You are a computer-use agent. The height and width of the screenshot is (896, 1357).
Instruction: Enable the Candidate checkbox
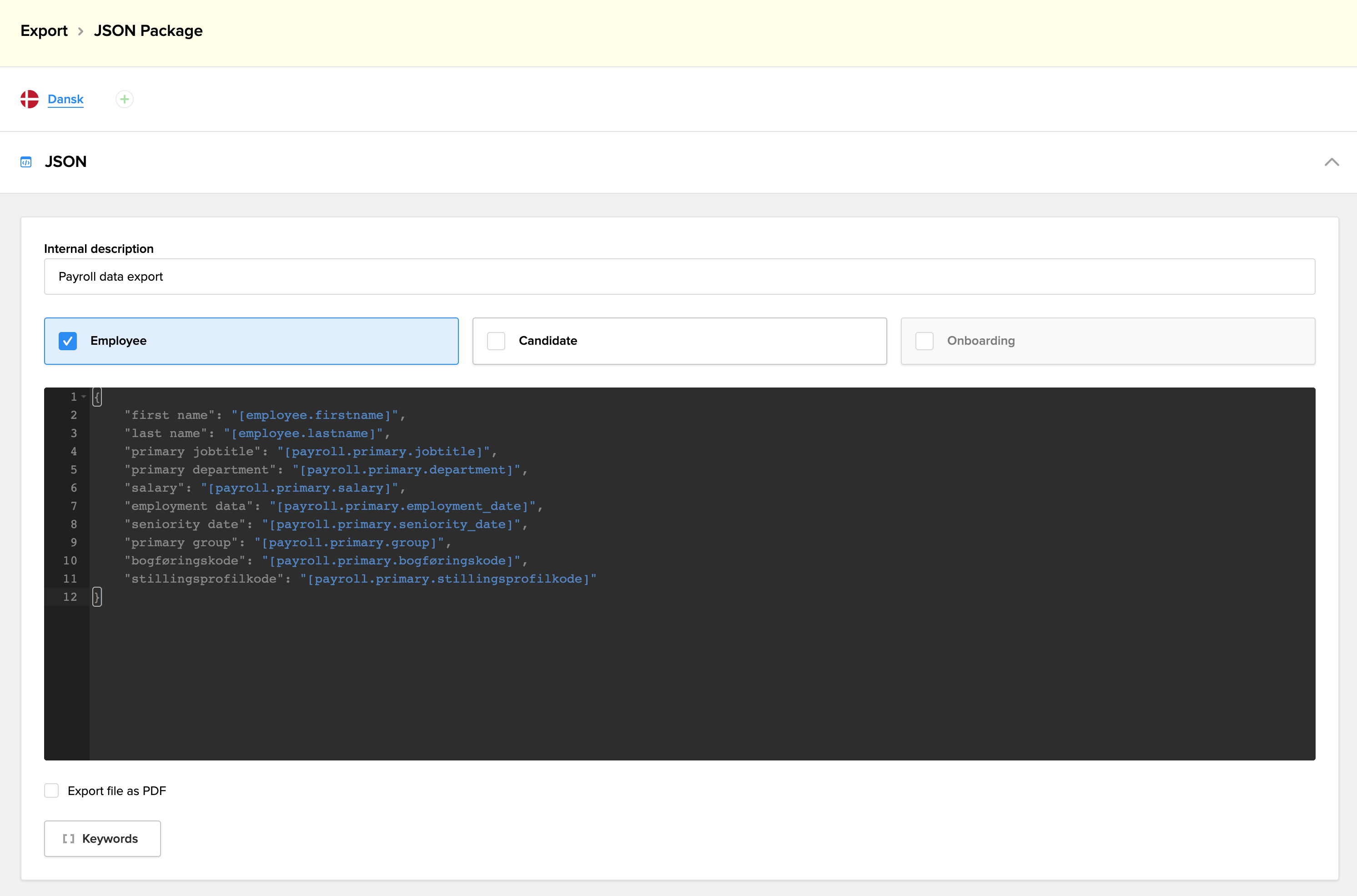pos(496,341)
